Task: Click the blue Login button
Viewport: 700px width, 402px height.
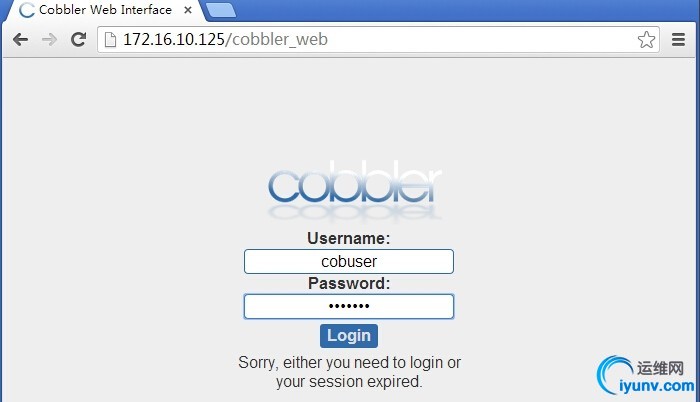Action: pyautogui.click(x=349, y=336)
